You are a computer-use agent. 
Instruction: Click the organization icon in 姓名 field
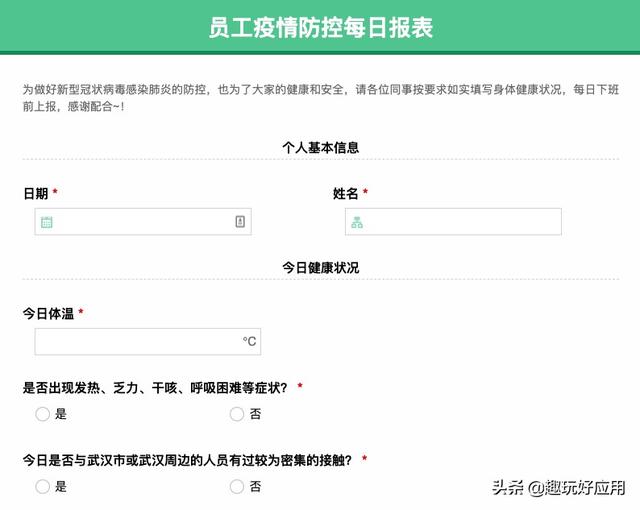point(357,222)
